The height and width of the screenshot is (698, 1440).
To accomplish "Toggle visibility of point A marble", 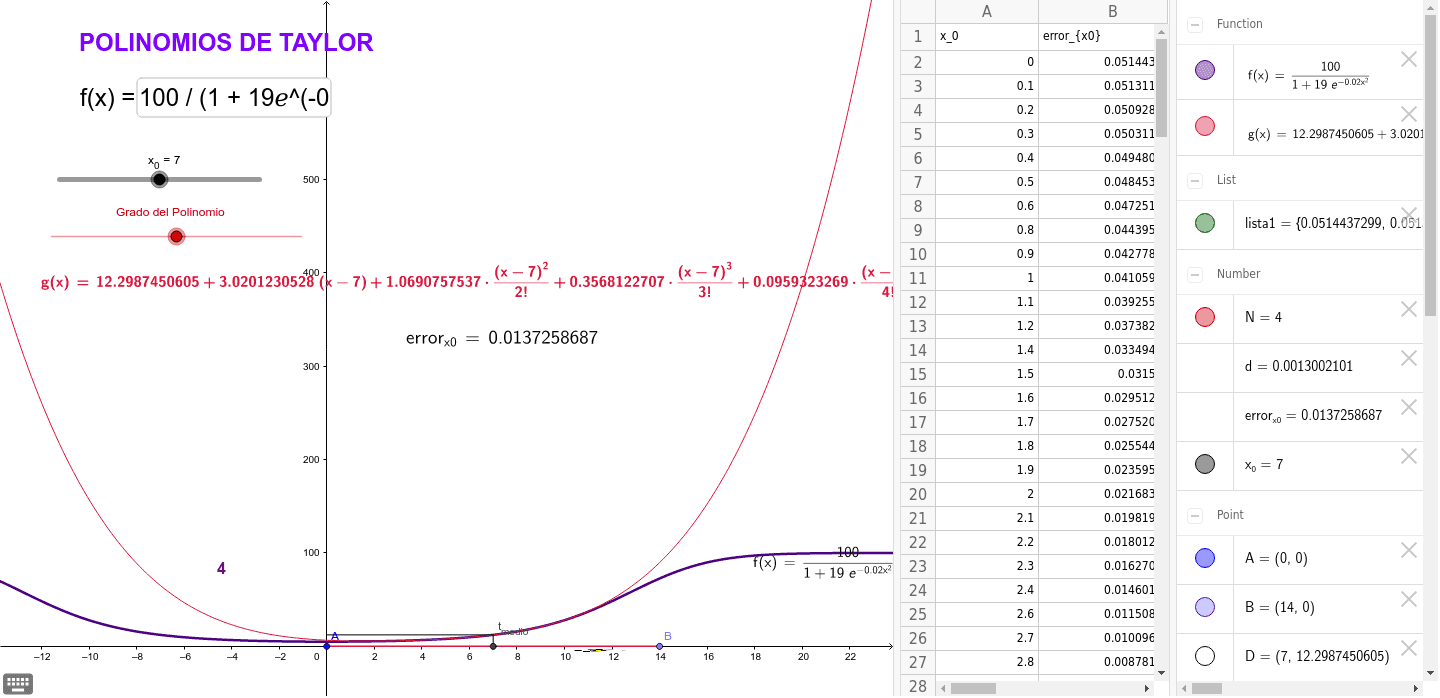I will [x=1205, y=559].
